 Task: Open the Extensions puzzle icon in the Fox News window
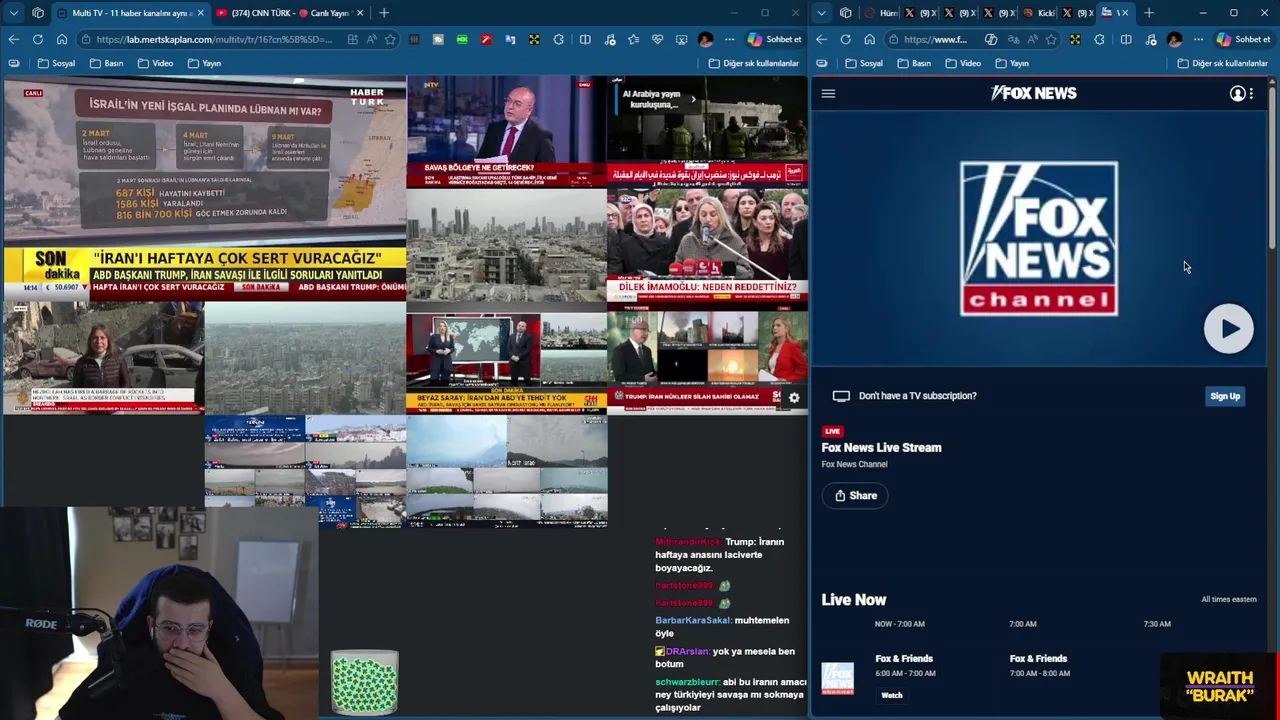[x=1100, y=39]
